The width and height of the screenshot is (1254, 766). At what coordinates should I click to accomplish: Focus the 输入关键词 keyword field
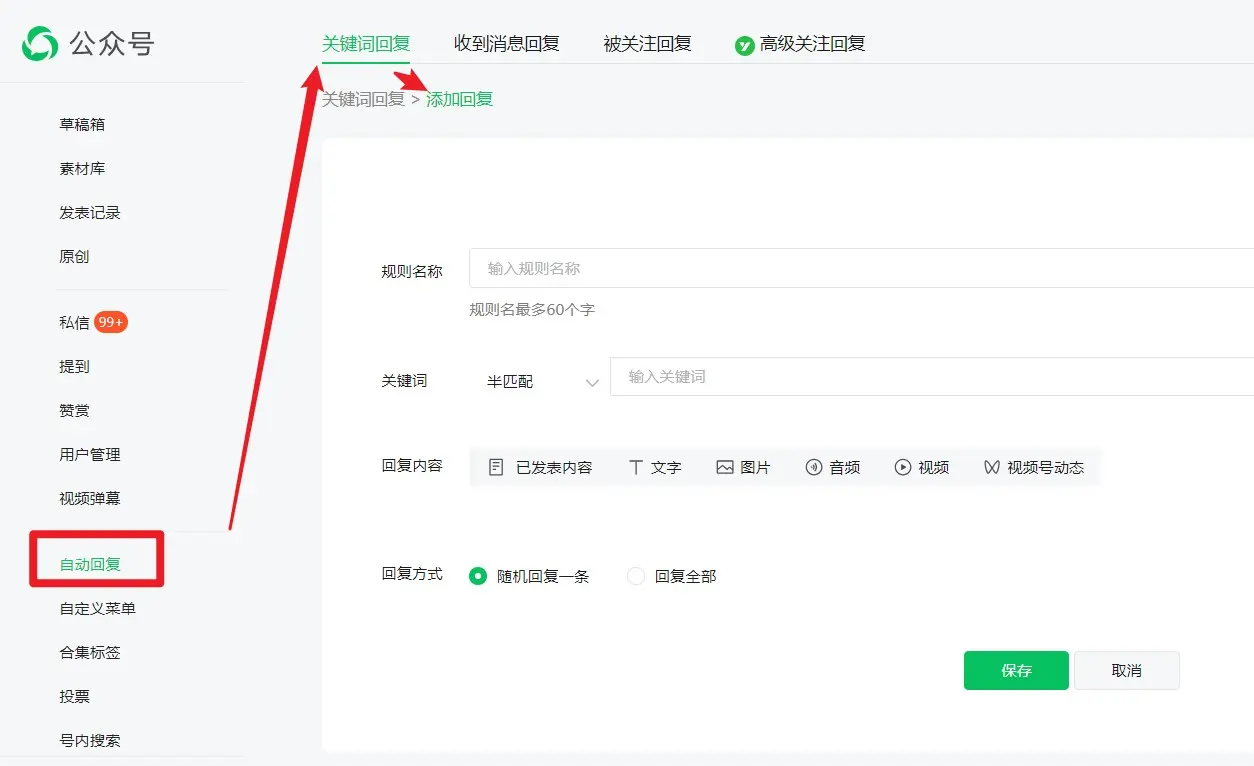pos(930,377)
